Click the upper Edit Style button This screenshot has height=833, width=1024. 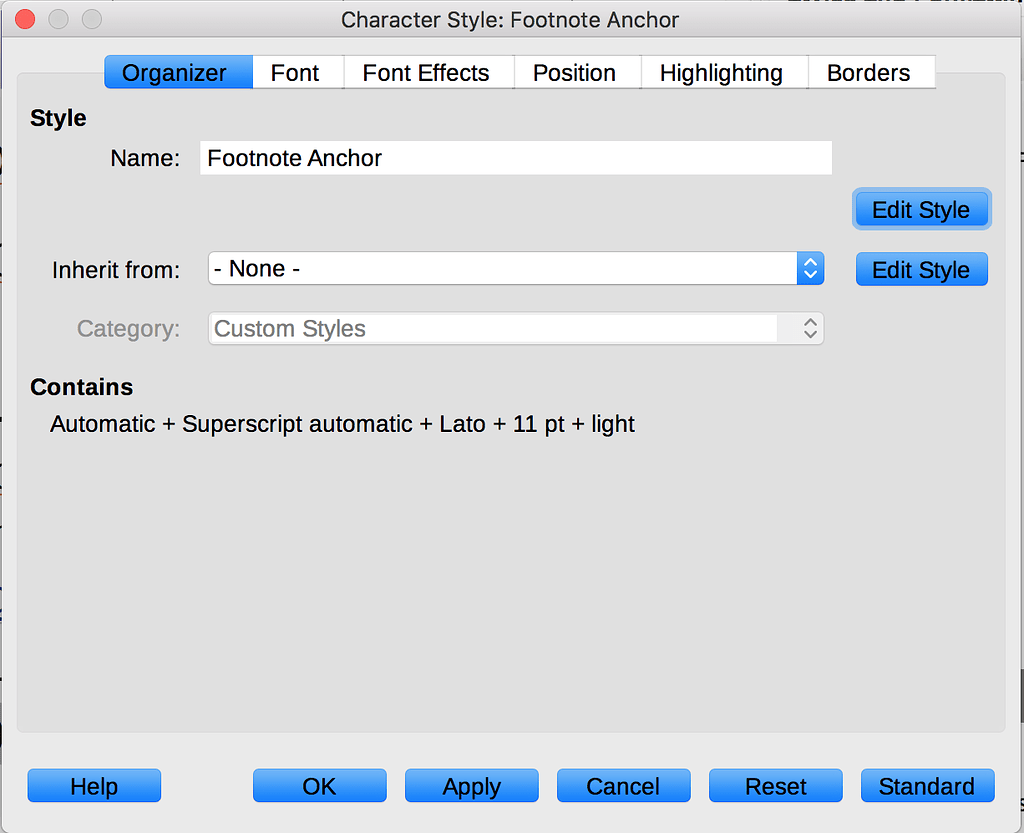pos(921,209)
